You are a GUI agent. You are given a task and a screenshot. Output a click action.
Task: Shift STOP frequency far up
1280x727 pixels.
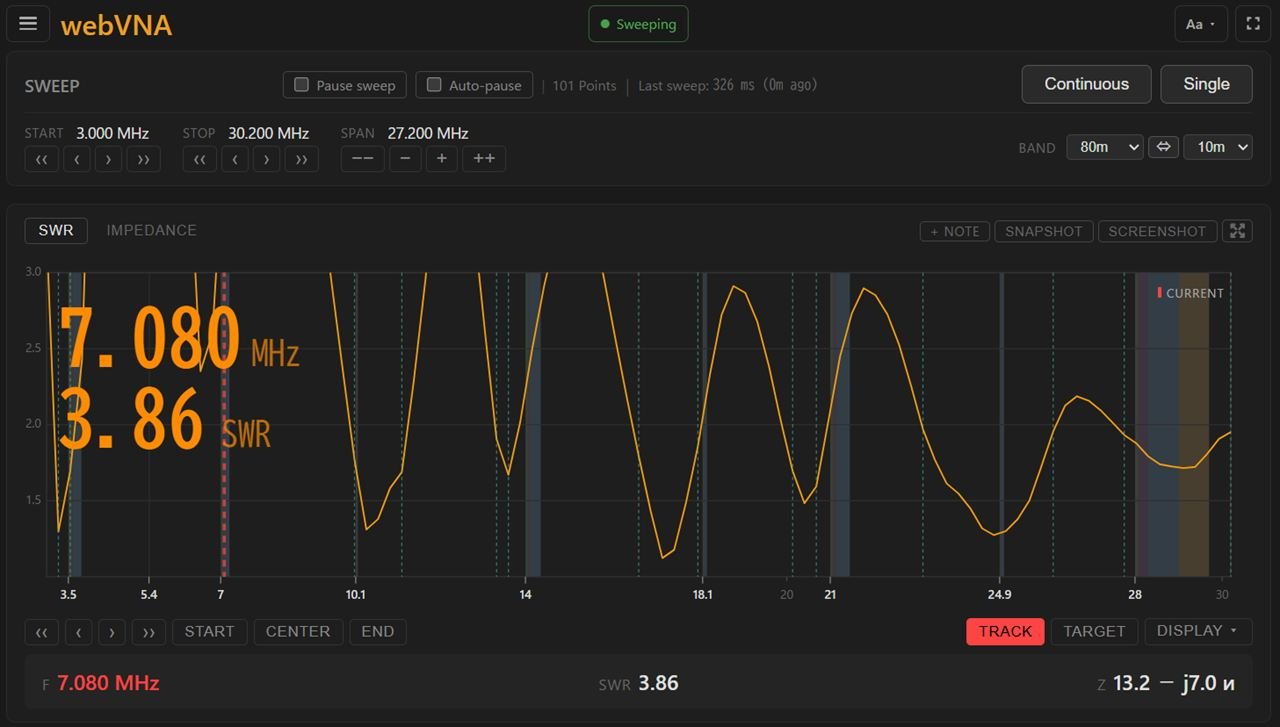(x=301, y=159)
